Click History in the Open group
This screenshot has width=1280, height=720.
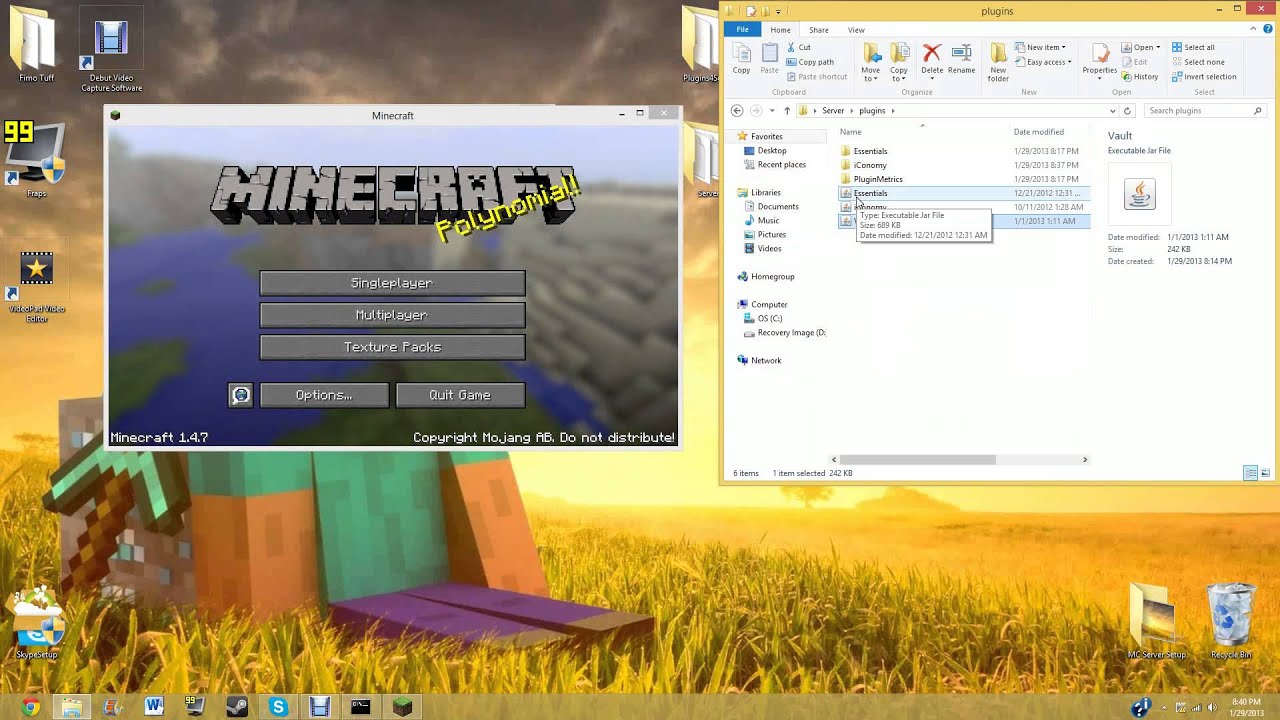click(x=1140, y=76)
